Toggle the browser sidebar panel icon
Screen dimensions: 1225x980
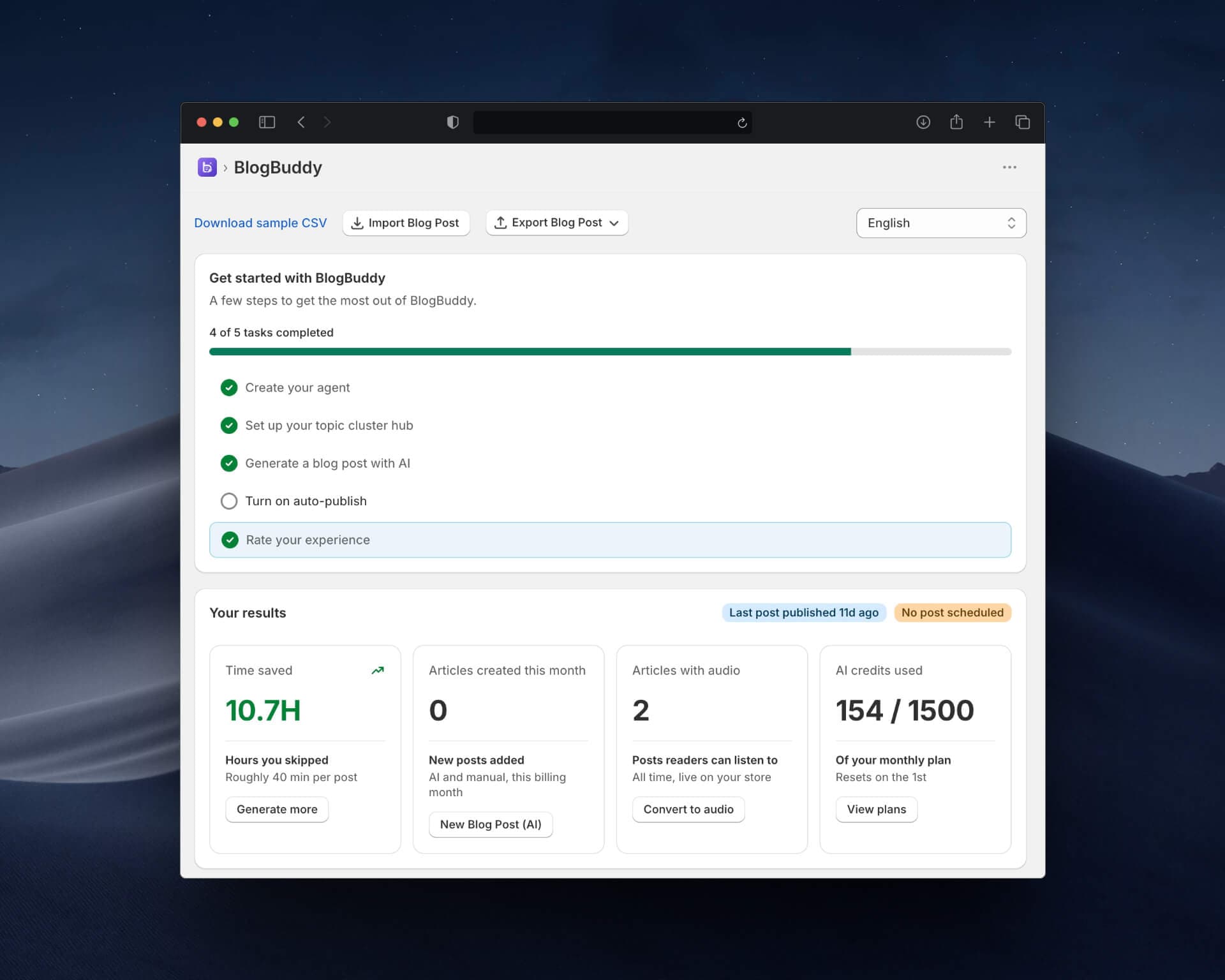(267, 122)
